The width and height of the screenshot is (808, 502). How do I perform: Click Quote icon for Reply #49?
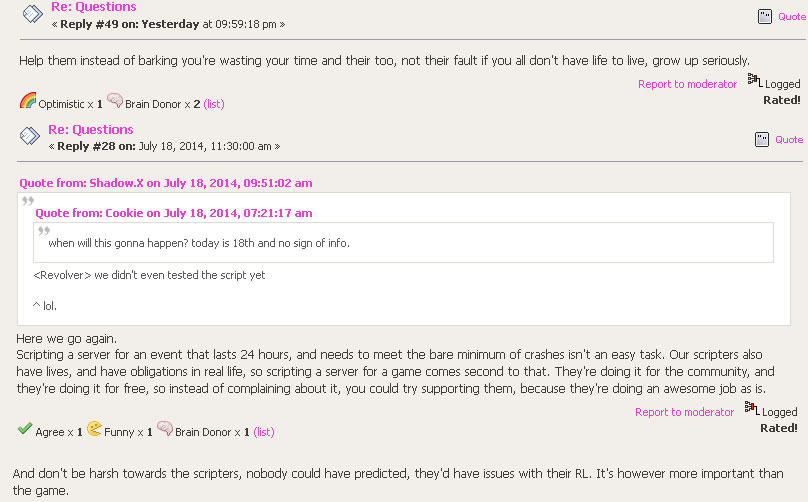(765, 16)
